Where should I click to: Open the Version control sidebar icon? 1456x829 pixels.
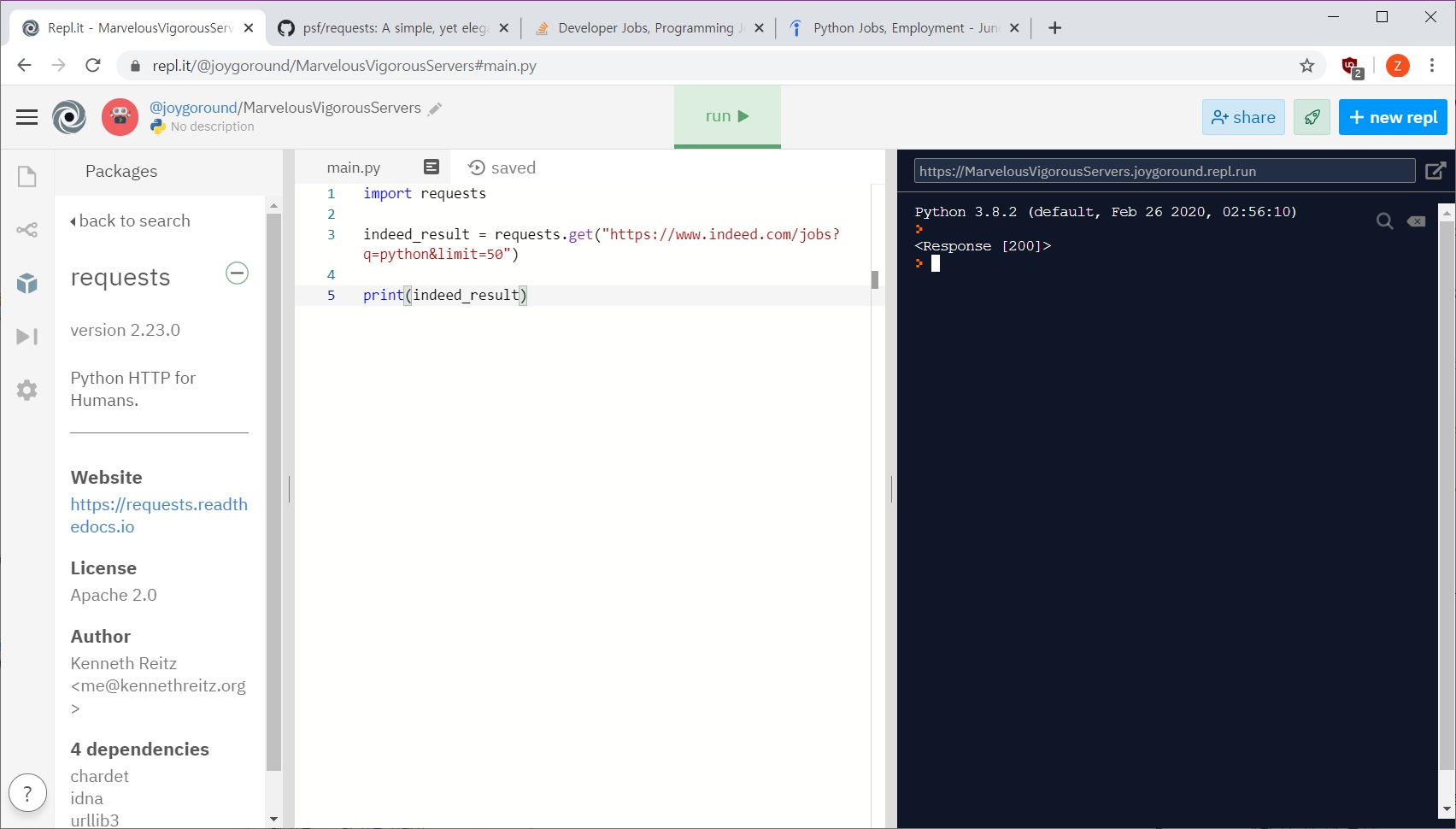(27, 230)
